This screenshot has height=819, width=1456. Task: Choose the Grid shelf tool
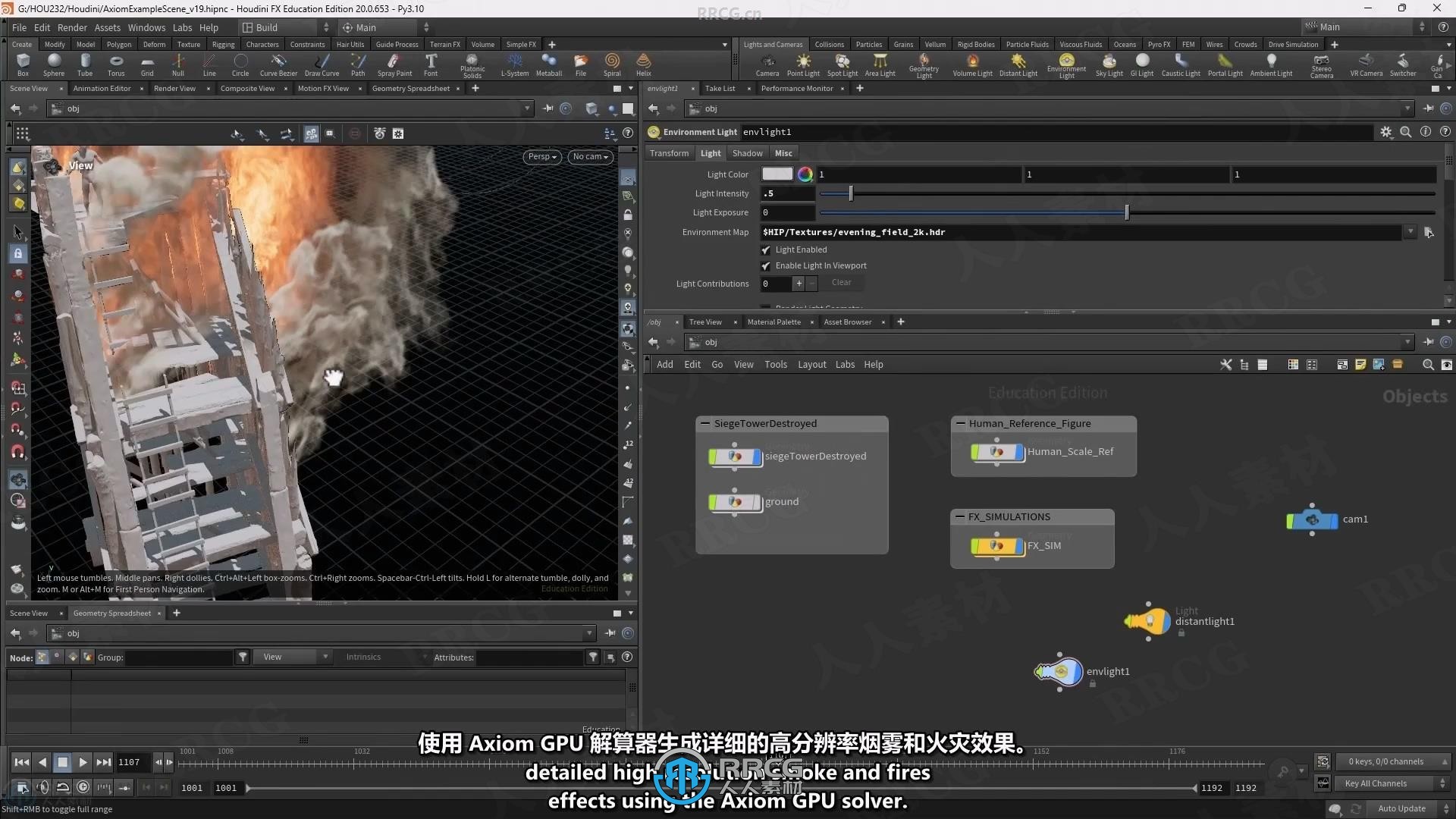pos(147,64)
